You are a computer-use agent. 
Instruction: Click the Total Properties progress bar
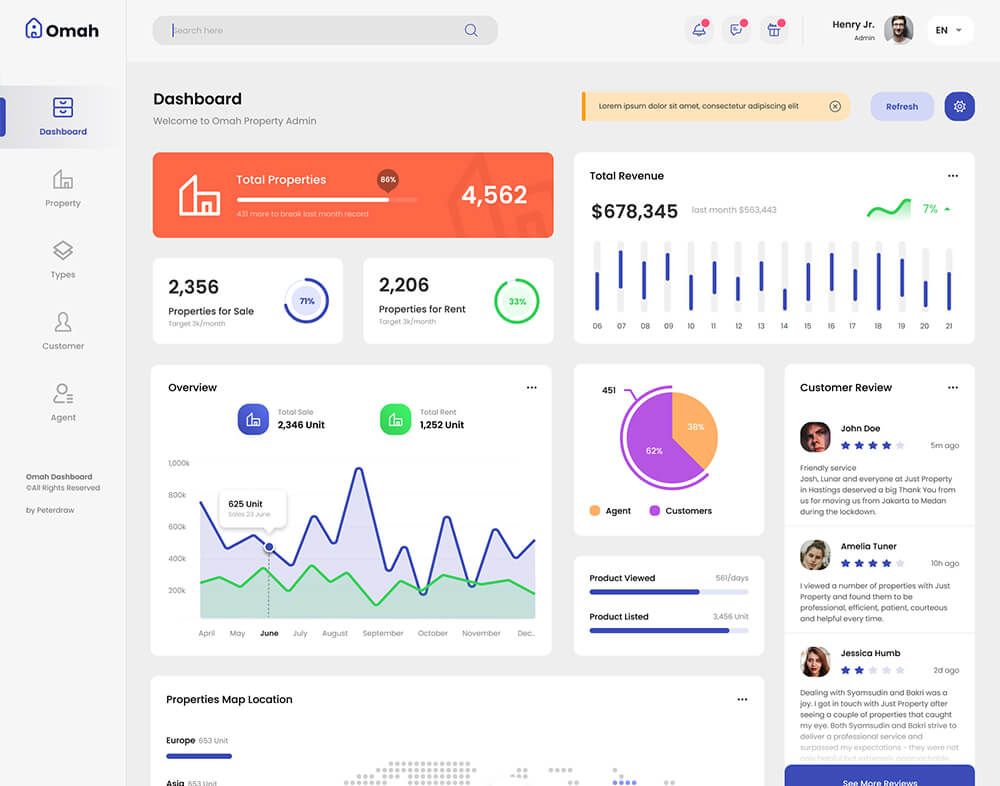tap(326, 200)
